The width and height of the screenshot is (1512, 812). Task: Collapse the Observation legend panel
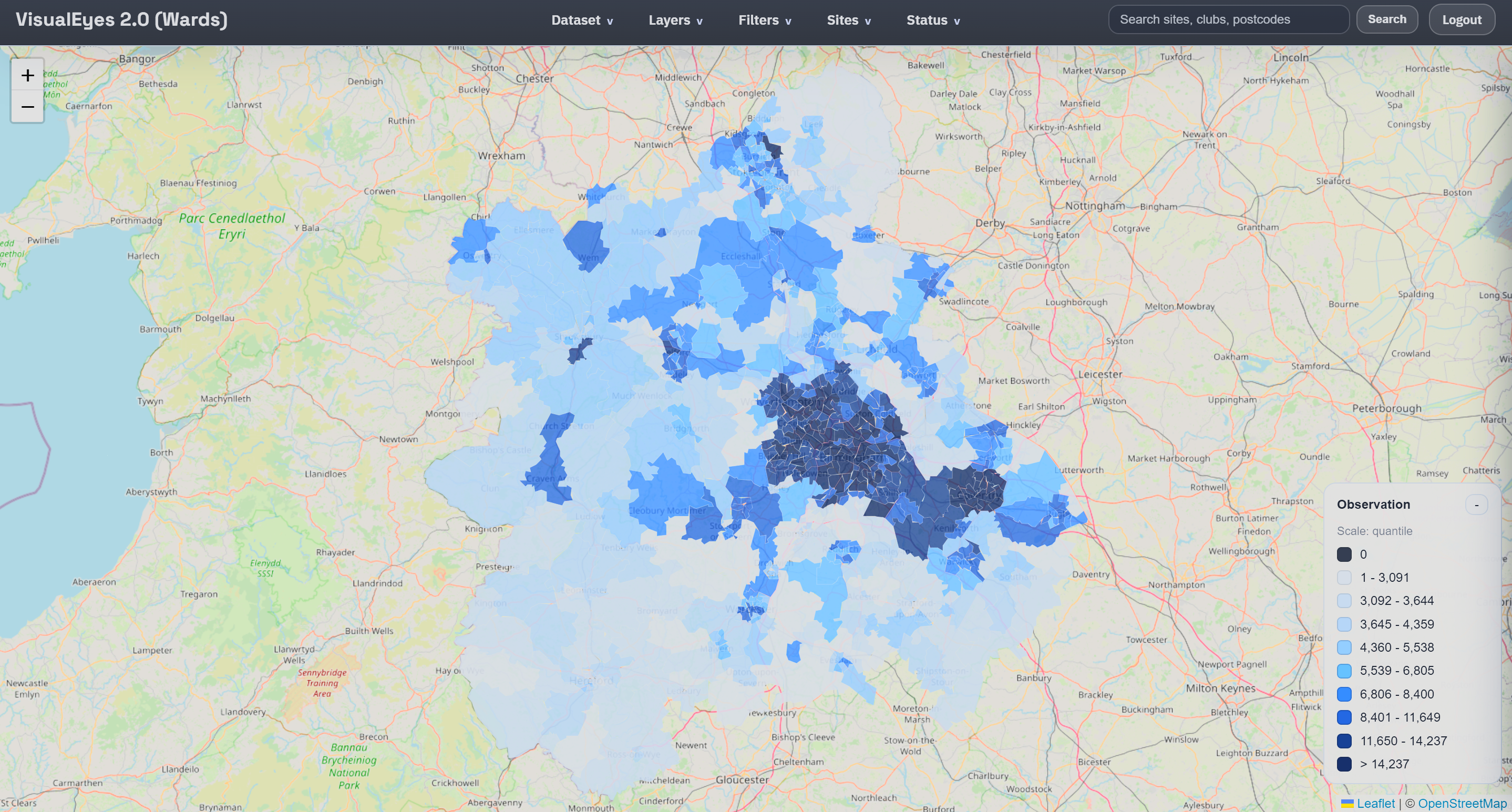tap(1477, 504)
